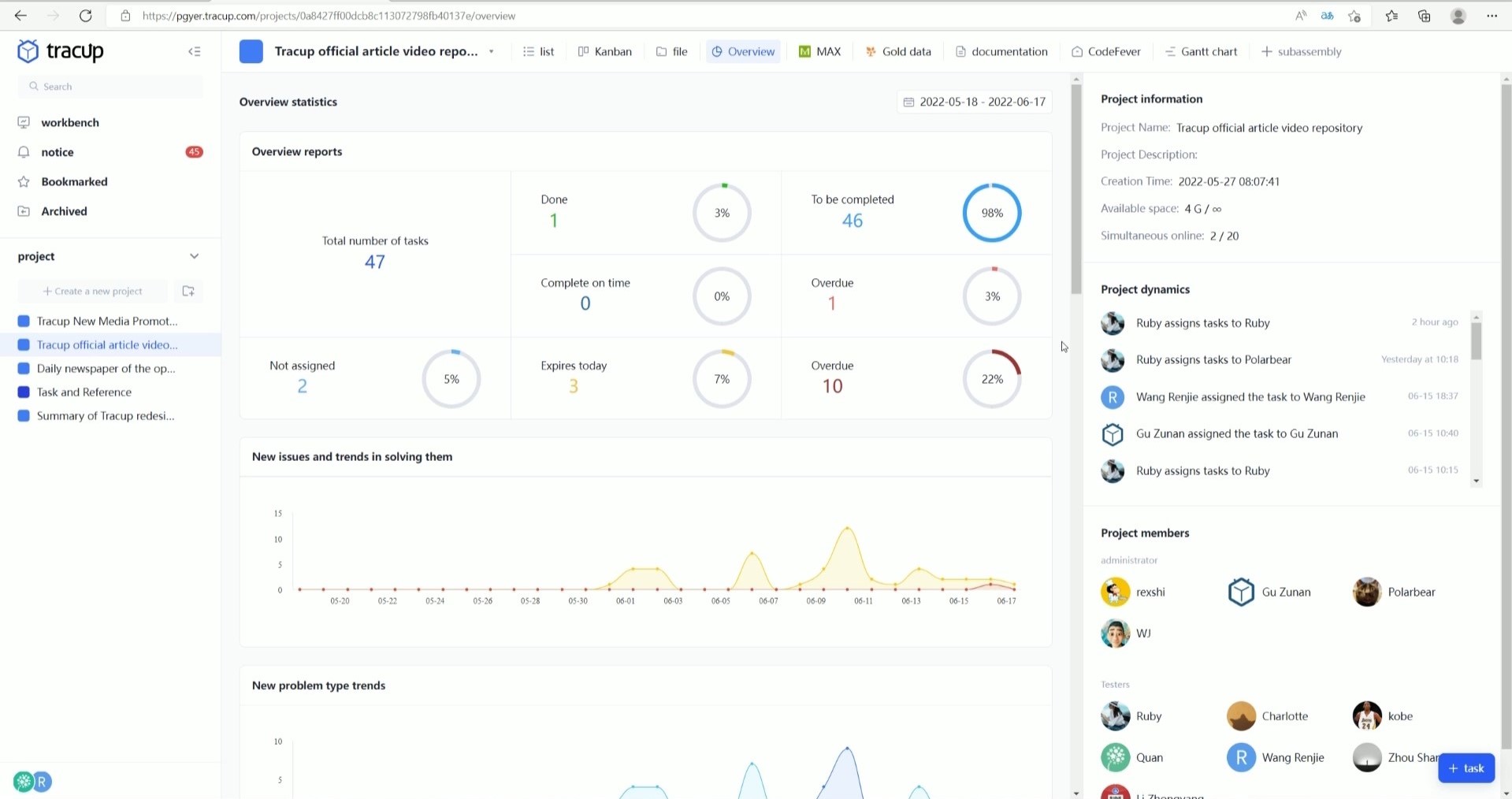The width and height of the screenshot is (1512, 799).
Task: Click the sidebar Search field
Action: [110, 87]
